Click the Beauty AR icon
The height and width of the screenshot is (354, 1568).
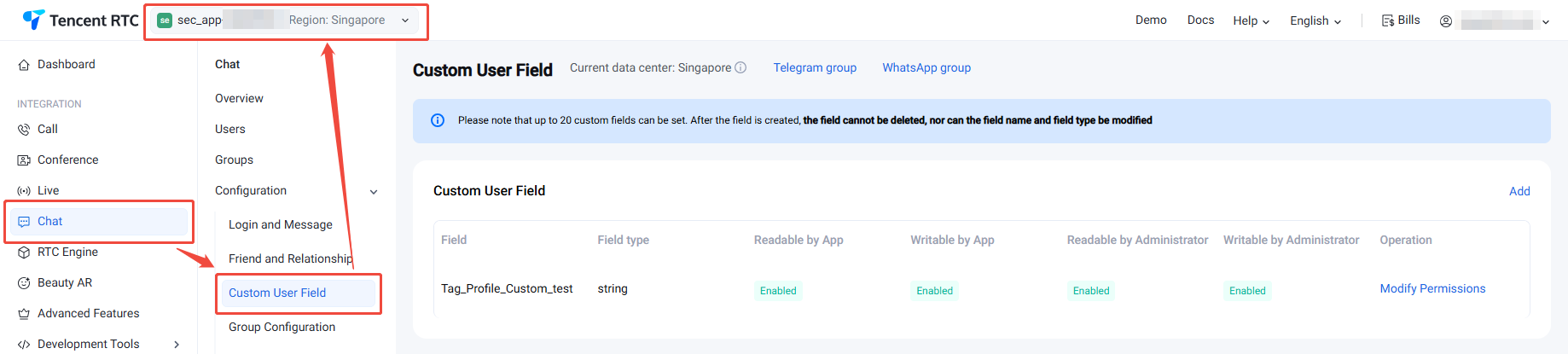coord(24,283)
